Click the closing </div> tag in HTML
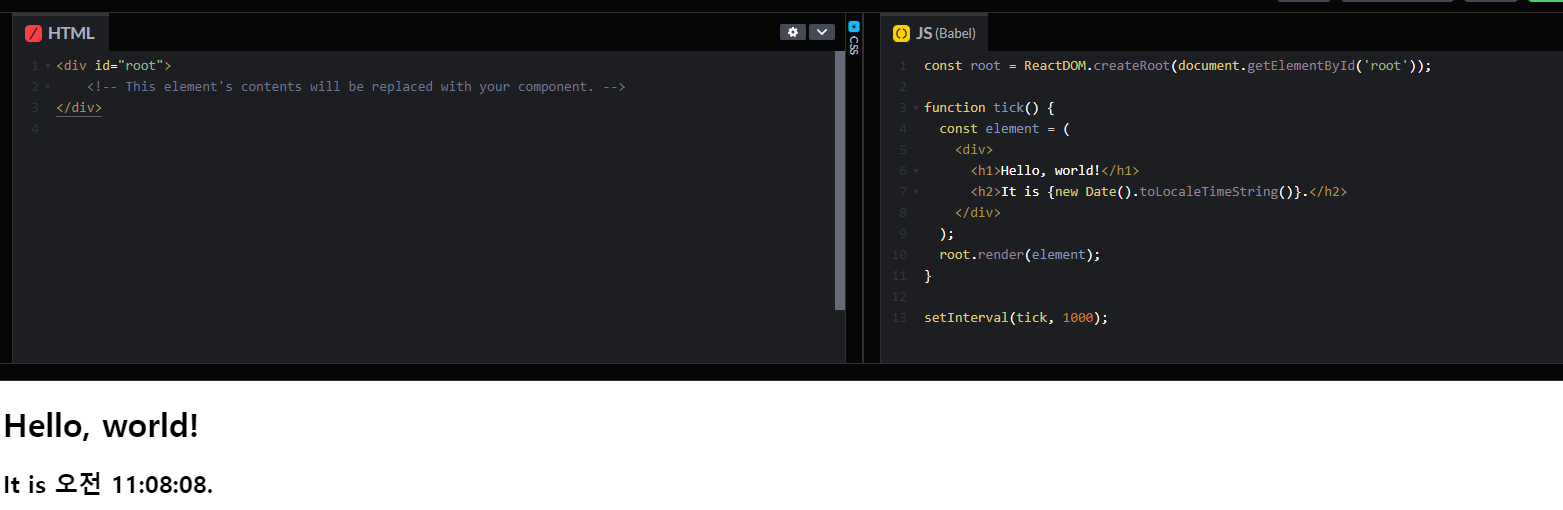The height and width of the screenshot is (510, 1563). pos(79,108)
